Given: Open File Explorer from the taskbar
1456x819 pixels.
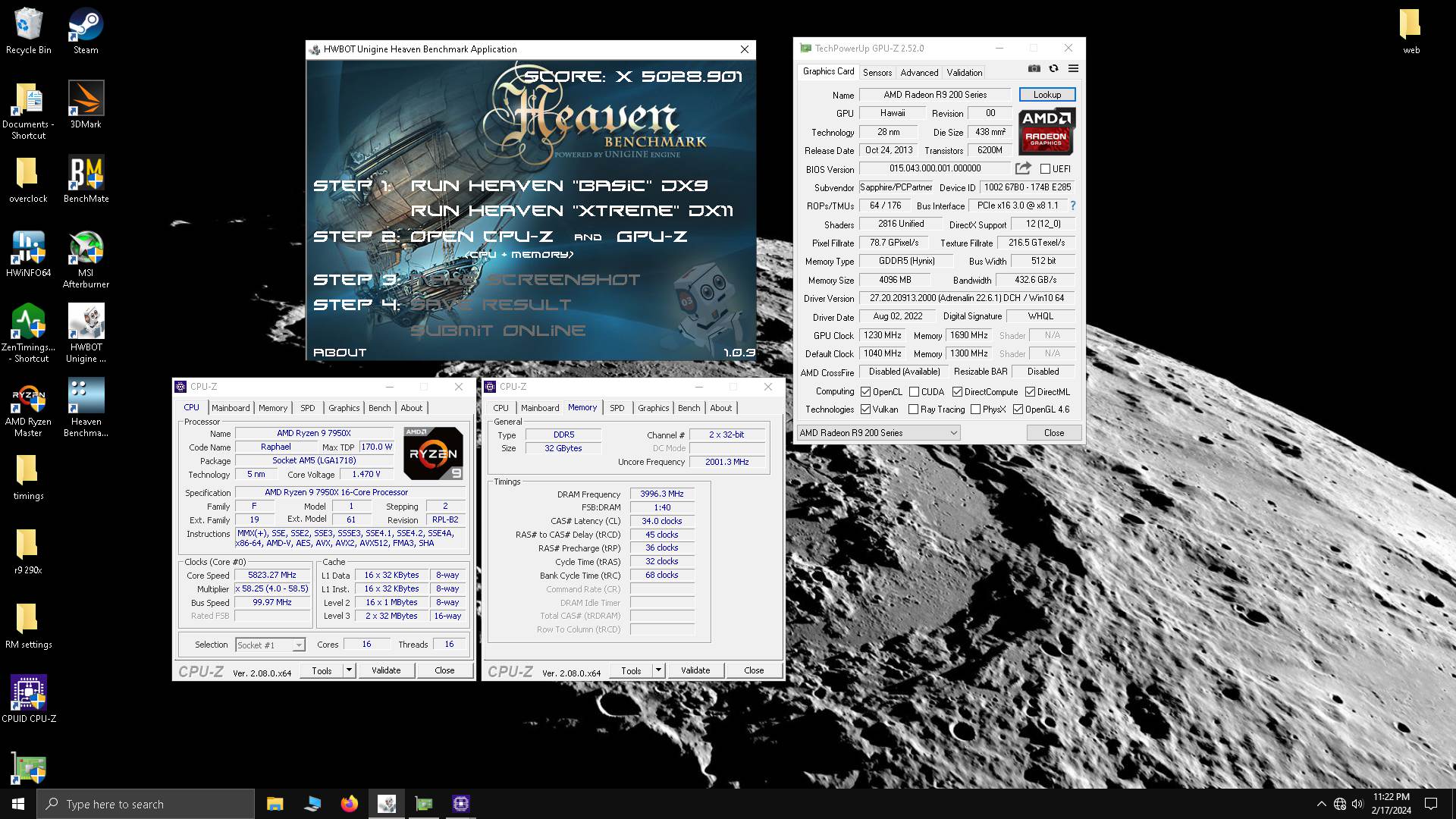Looking at the screenshot, I should point(275,804).
